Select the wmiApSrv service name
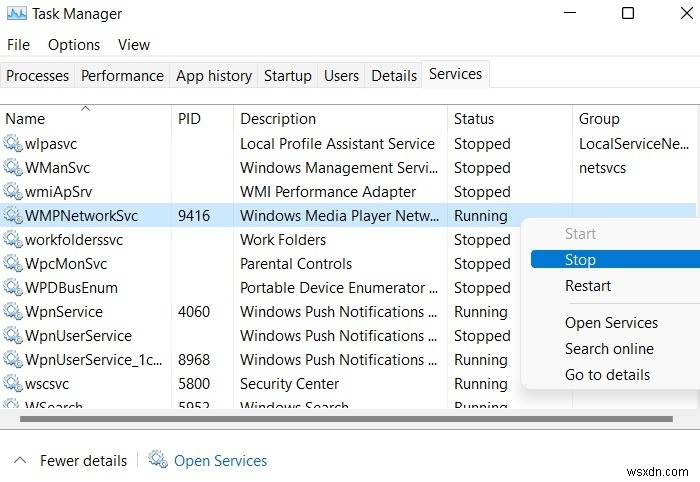Image resolution: width=700 pixels, height=482 pixels. [x=58, y=191]
